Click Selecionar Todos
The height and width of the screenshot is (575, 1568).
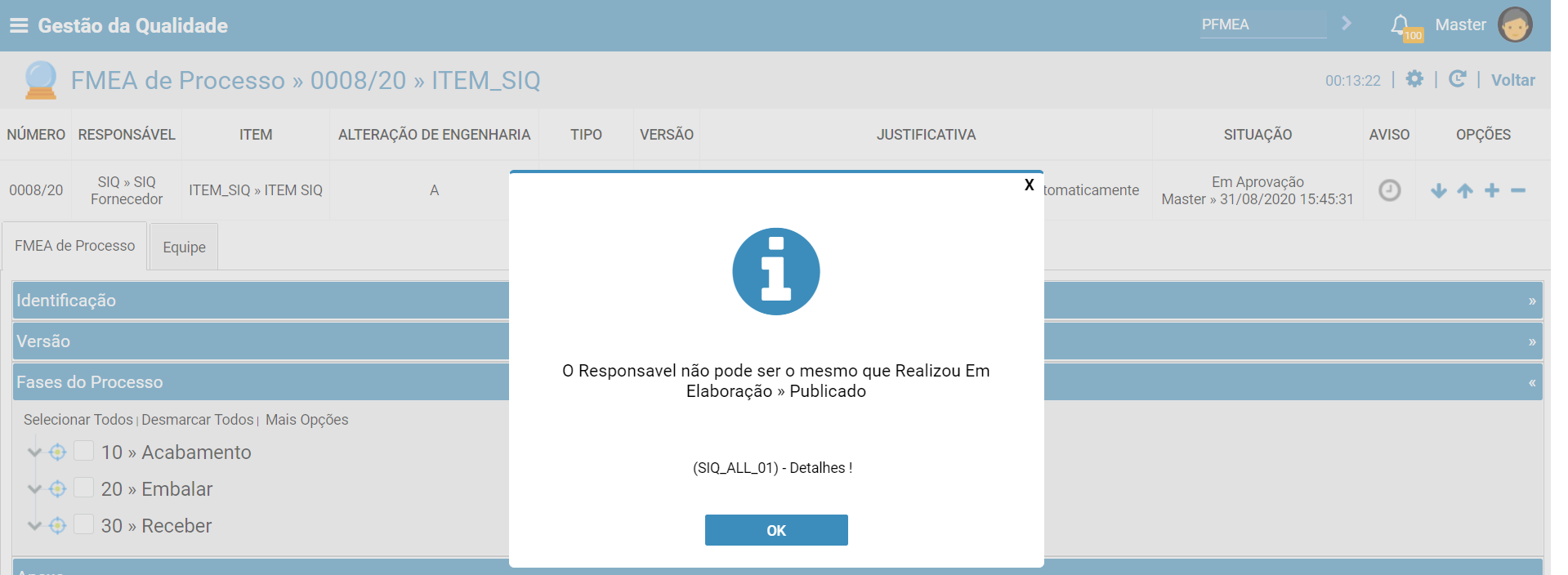coord(78,420)
